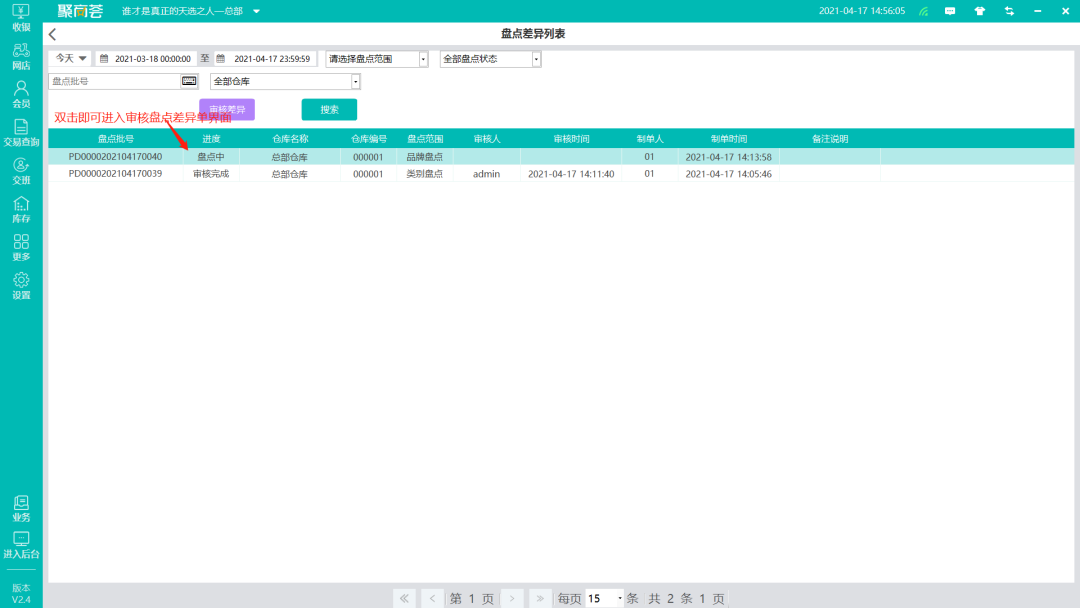Open the message icon in the top bar
This screenshot has width=1080, height=608.
(950, 11)
